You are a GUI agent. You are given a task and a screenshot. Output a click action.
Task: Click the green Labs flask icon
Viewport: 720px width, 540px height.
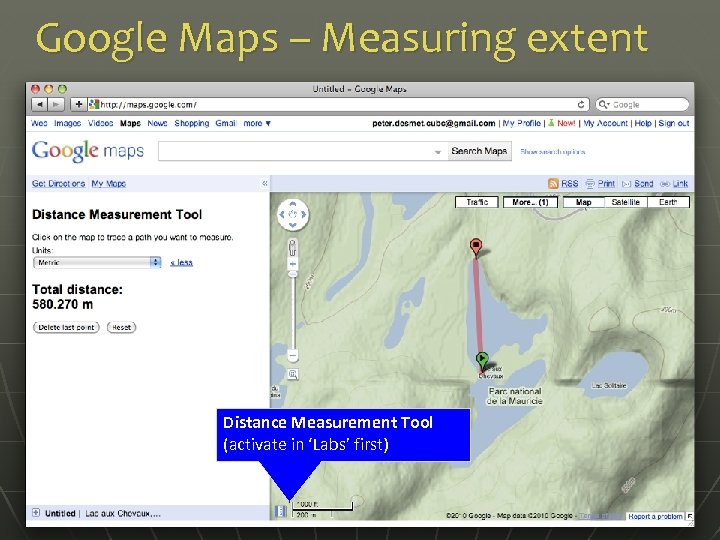(x=551, y=123)
